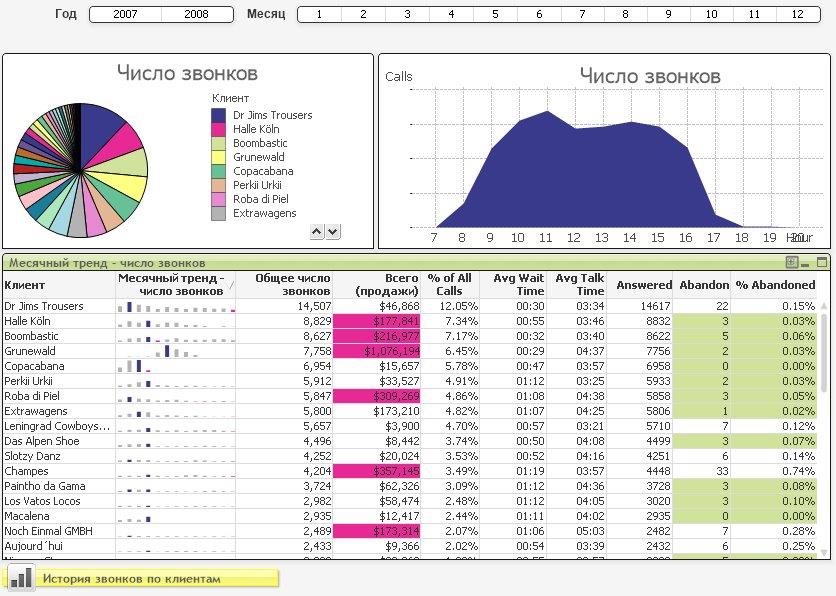Select month 2 filter
Image resolution: width=836 pixels, height=596 pixels.
pos(363,14)
